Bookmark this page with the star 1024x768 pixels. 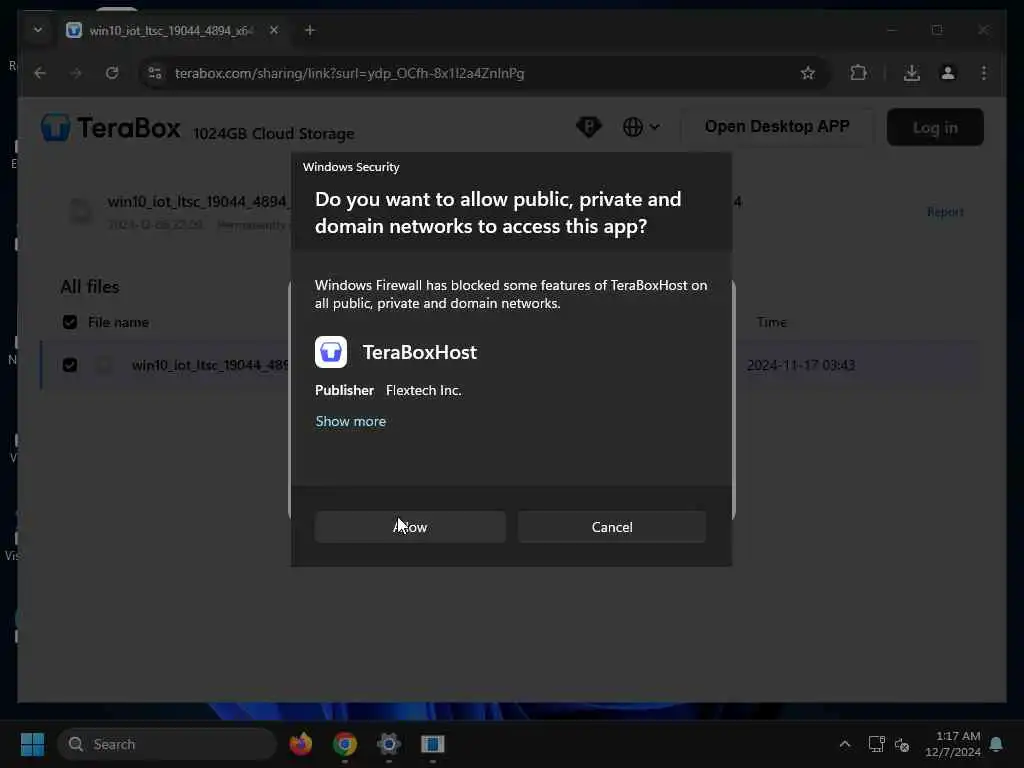pyautogui.click(x=808, y=73)
